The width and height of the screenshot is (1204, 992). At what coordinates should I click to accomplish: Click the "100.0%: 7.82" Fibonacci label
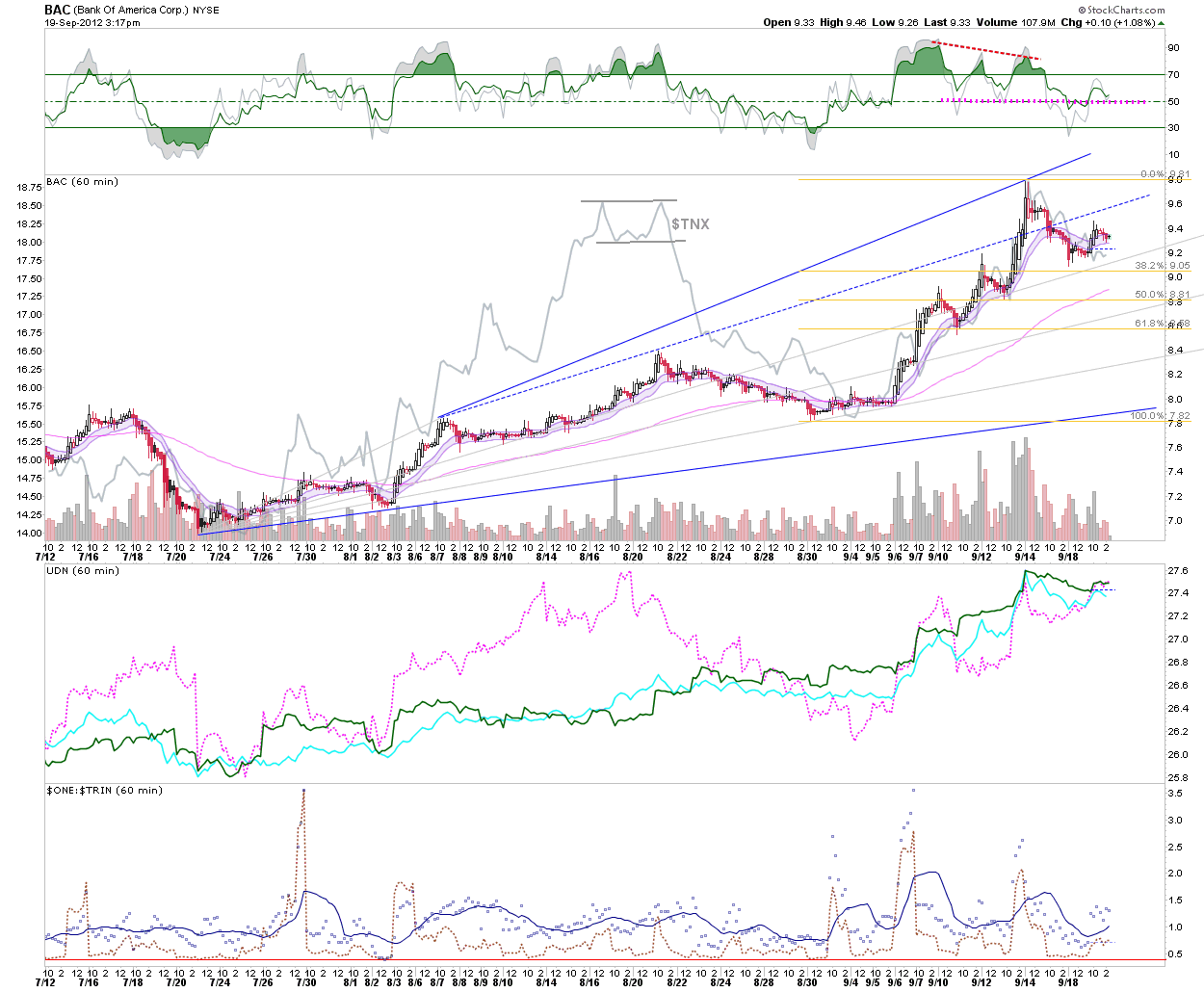(x=1160, y=416)
